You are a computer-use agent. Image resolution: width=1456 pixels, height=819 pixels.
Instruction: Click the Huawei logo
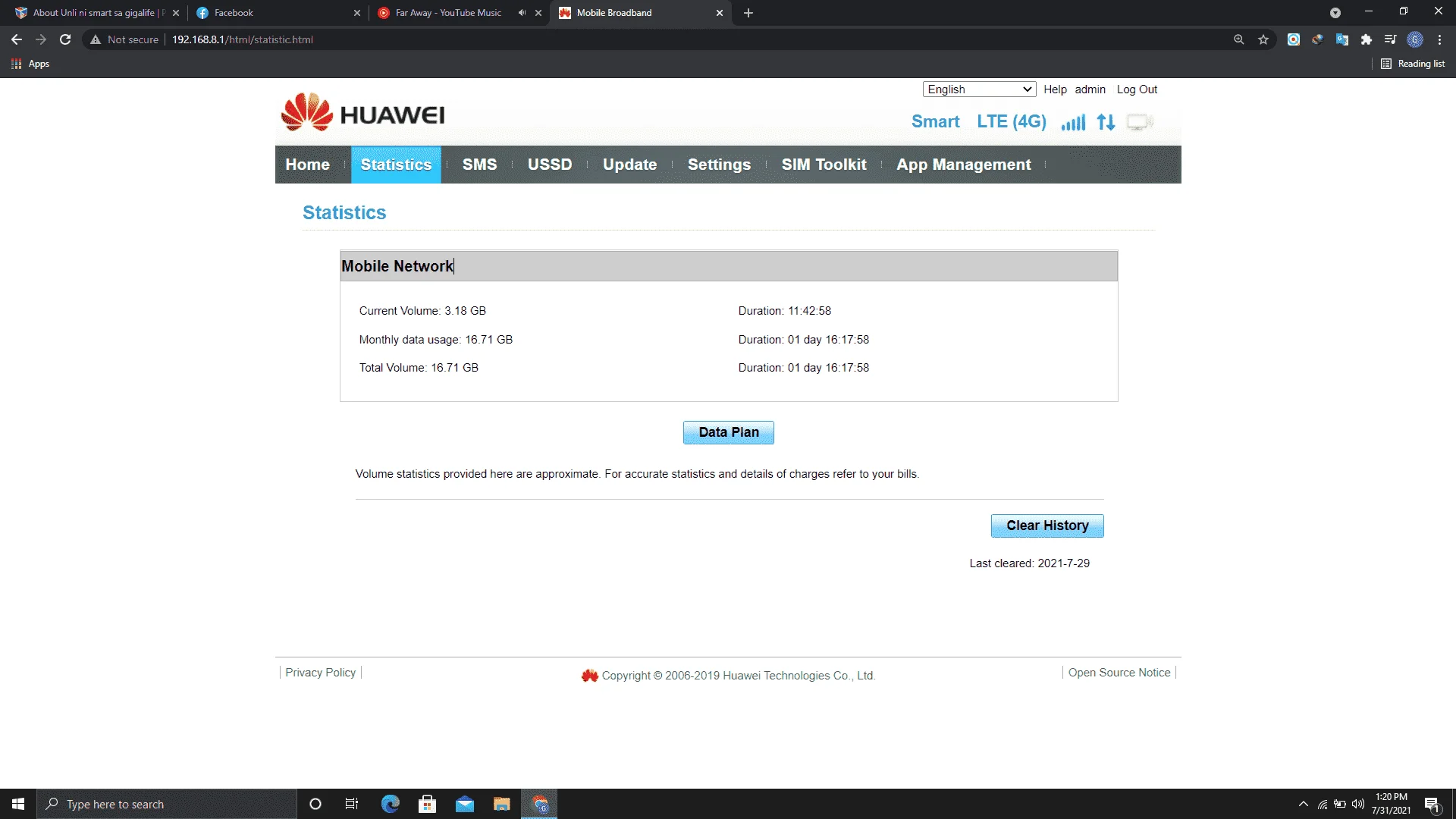tap(362, 113)
